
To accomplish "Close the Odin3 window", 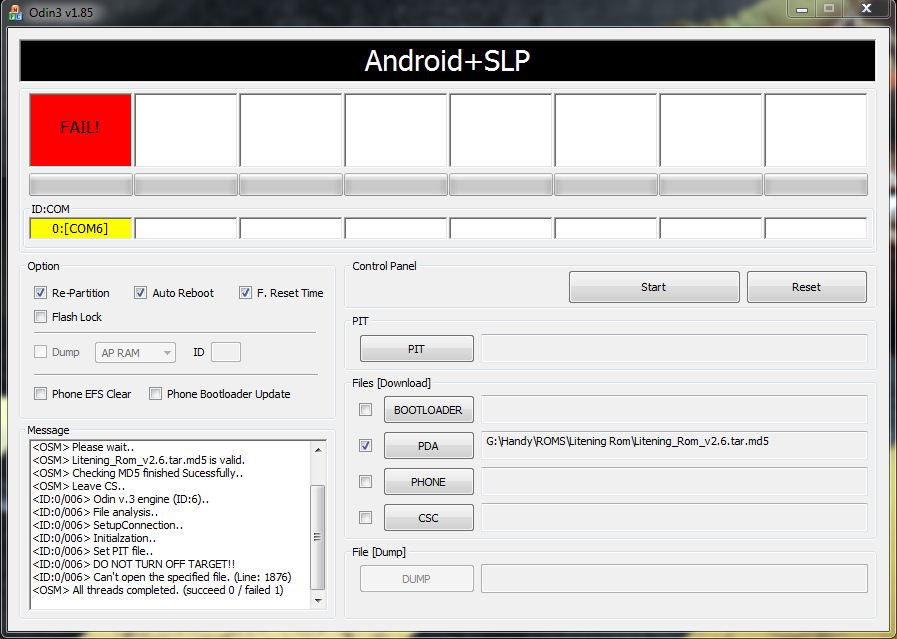I will click(x=867, y=9).
